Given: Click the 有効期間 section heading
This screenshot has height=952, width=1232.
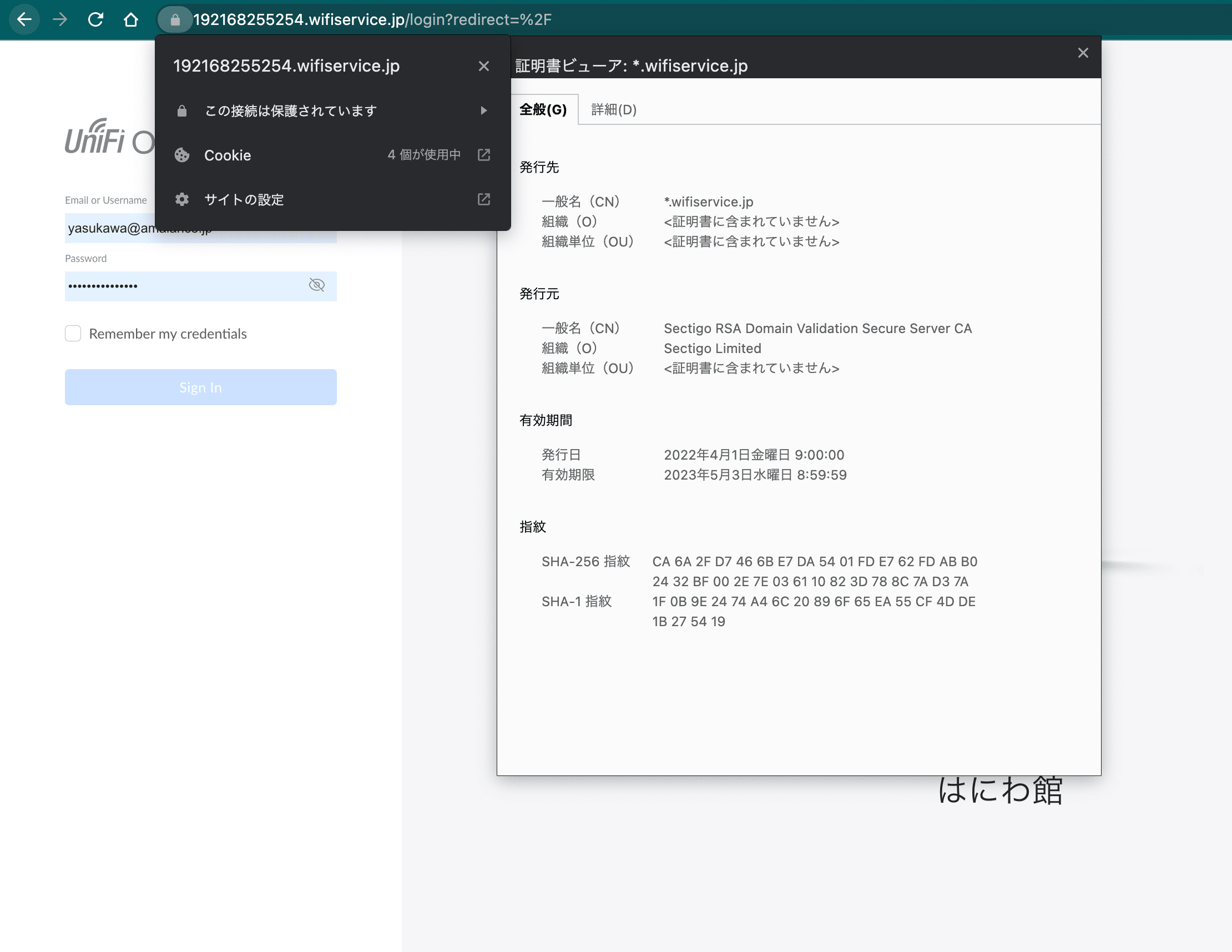Looking at the screenshot, I should pyautogui.click(x=546, y=420).
